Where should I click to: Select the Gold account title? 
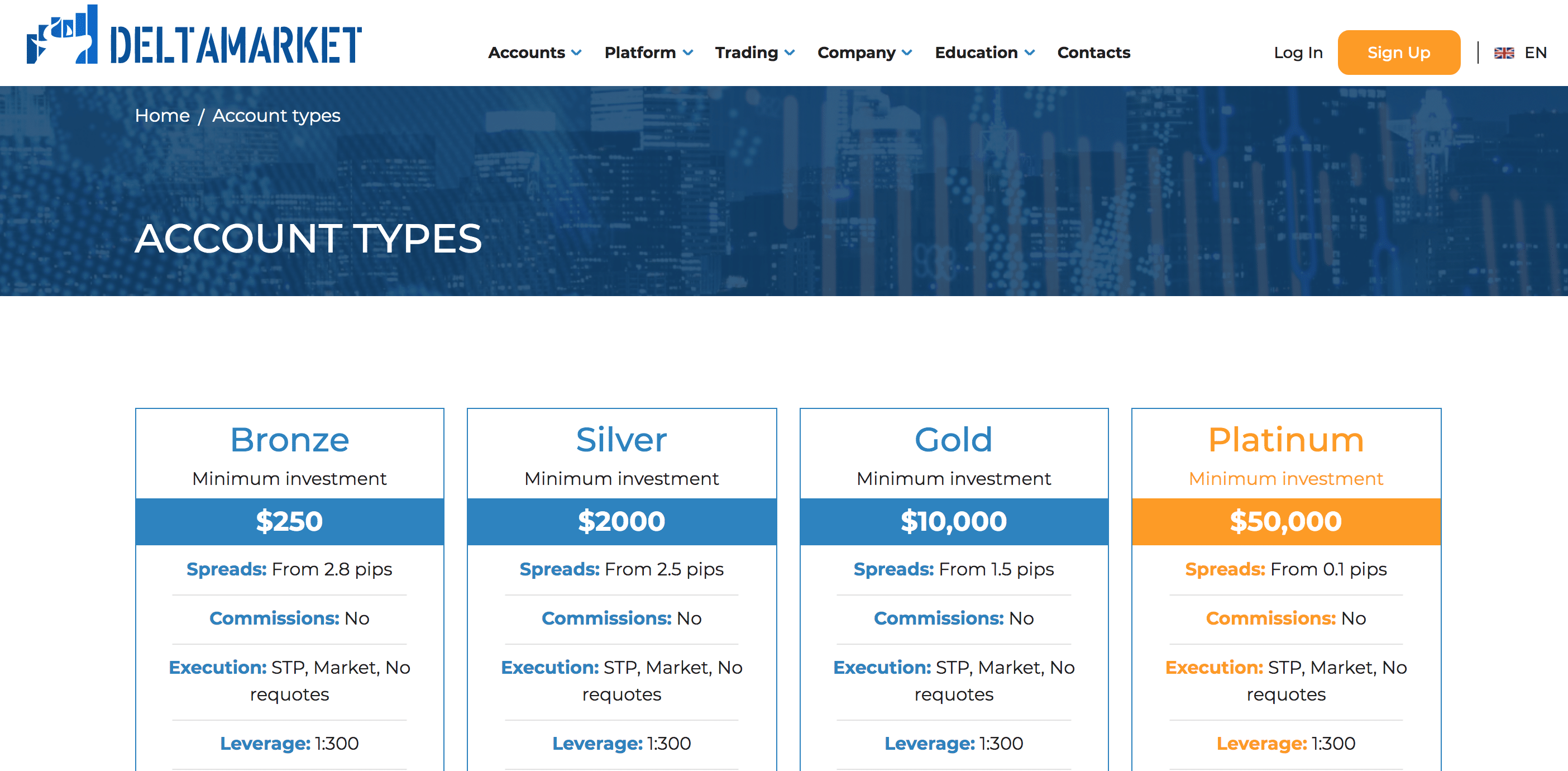coord(953,440)
